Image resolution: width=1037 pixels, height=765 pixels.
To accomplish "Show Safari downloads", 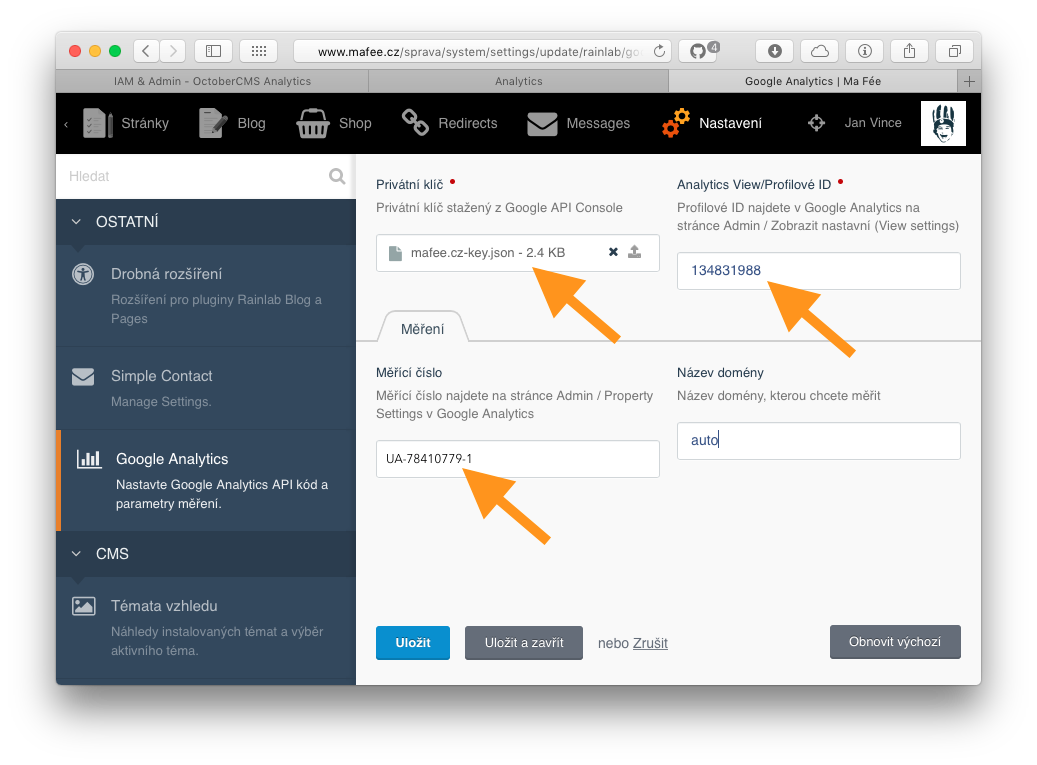I will tap(774, 51).
